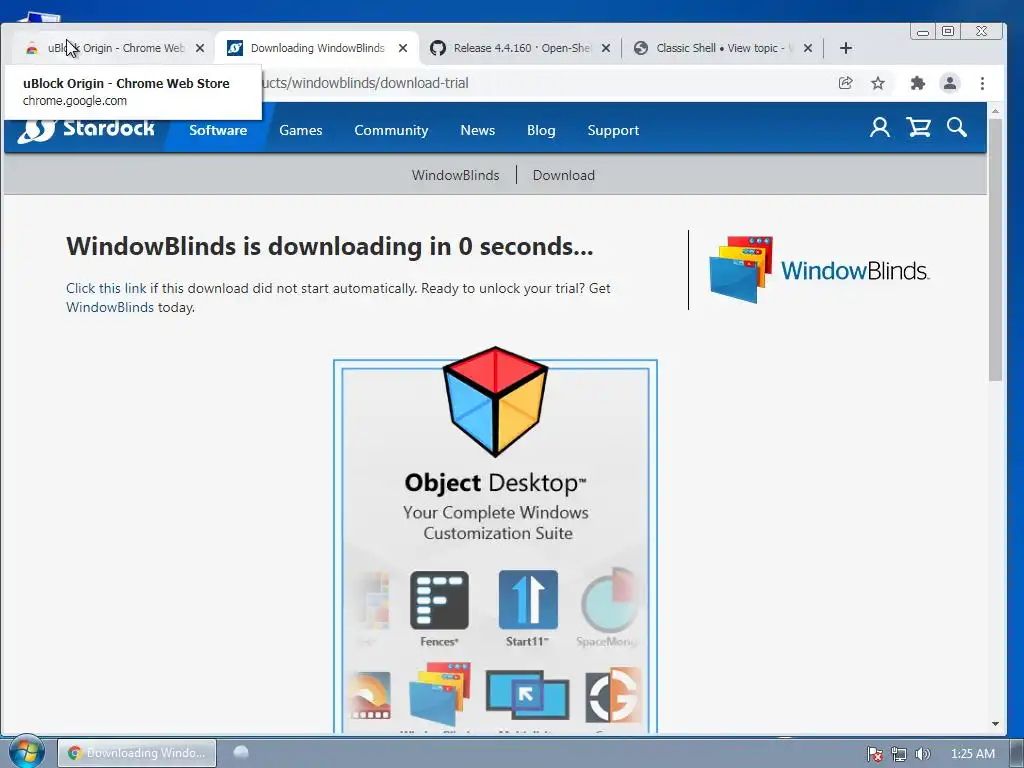
Task: Open the Release 4.4.160 Open-Shell tab
Action: pyautogui.click(x=521, y=48)
